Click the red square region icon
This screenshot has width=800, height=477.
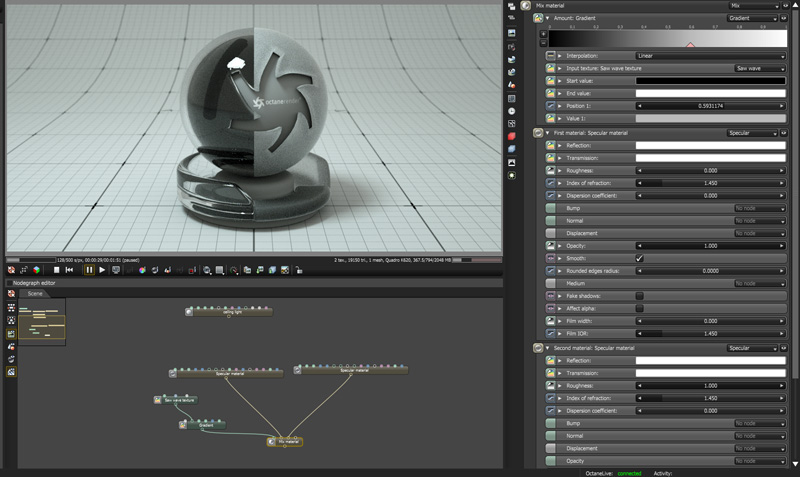tap(192, 270)
